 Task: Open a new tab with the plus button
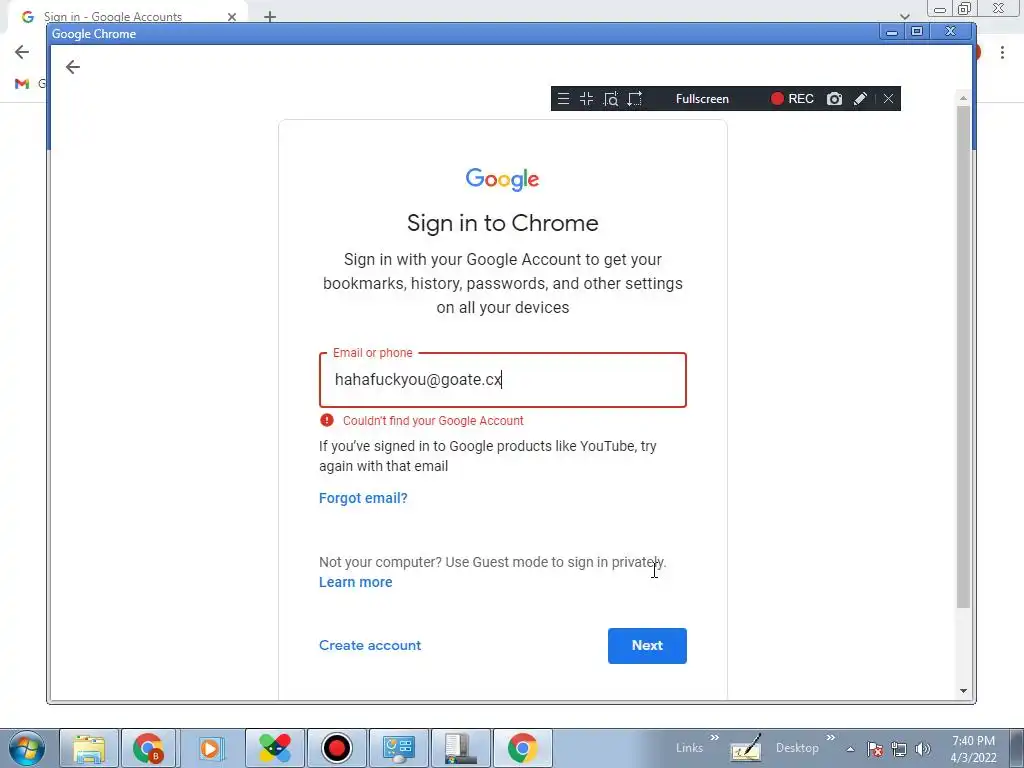[270, 17]
